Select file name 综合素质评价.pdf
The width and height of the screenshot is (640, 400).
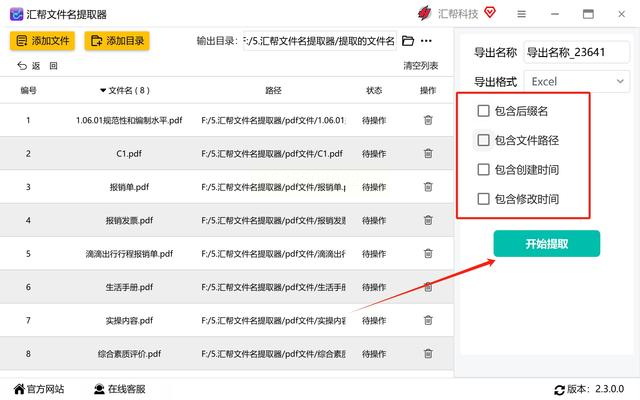129,353
